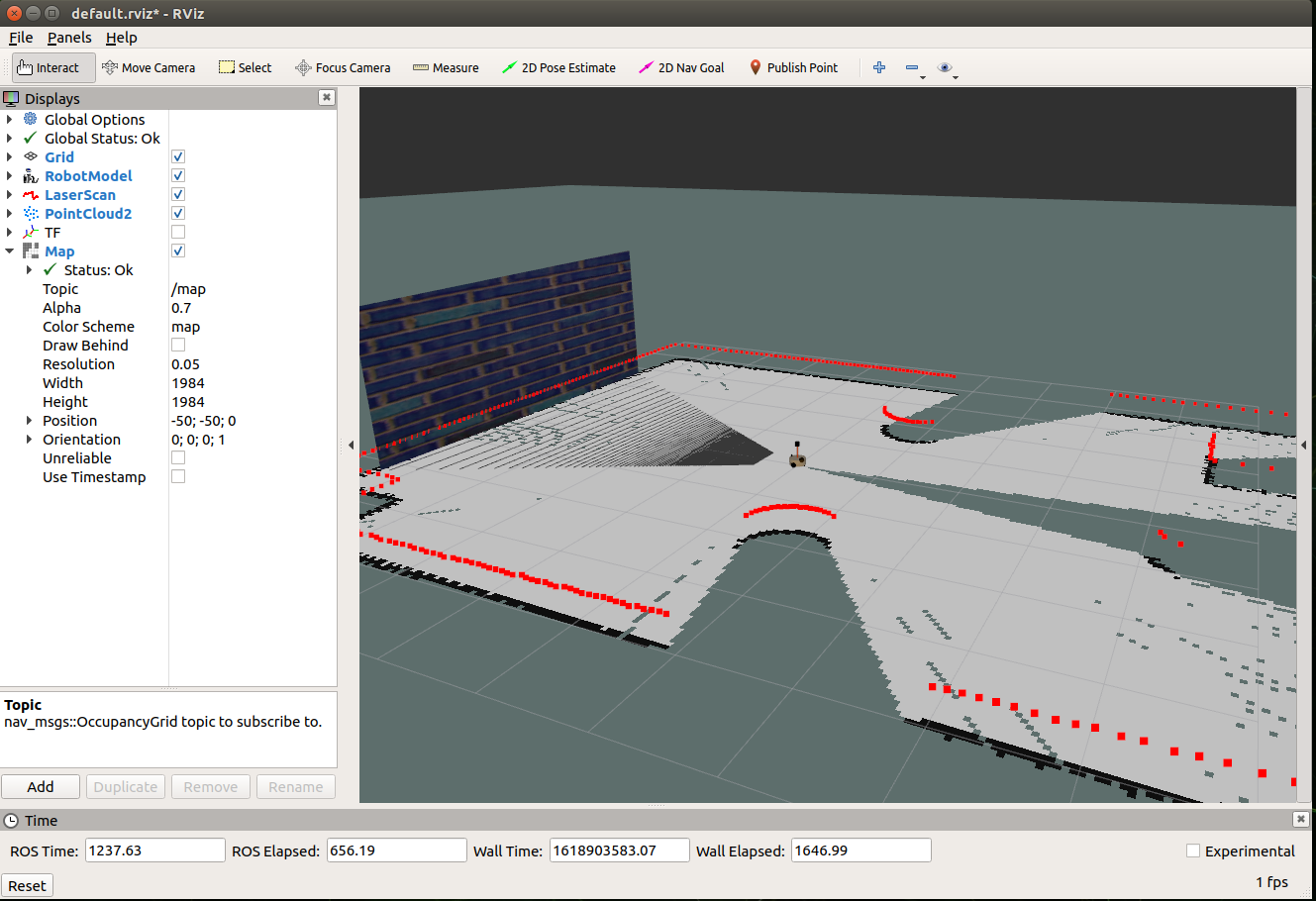
Task: Open the File menu
Action: click(20, 38)
